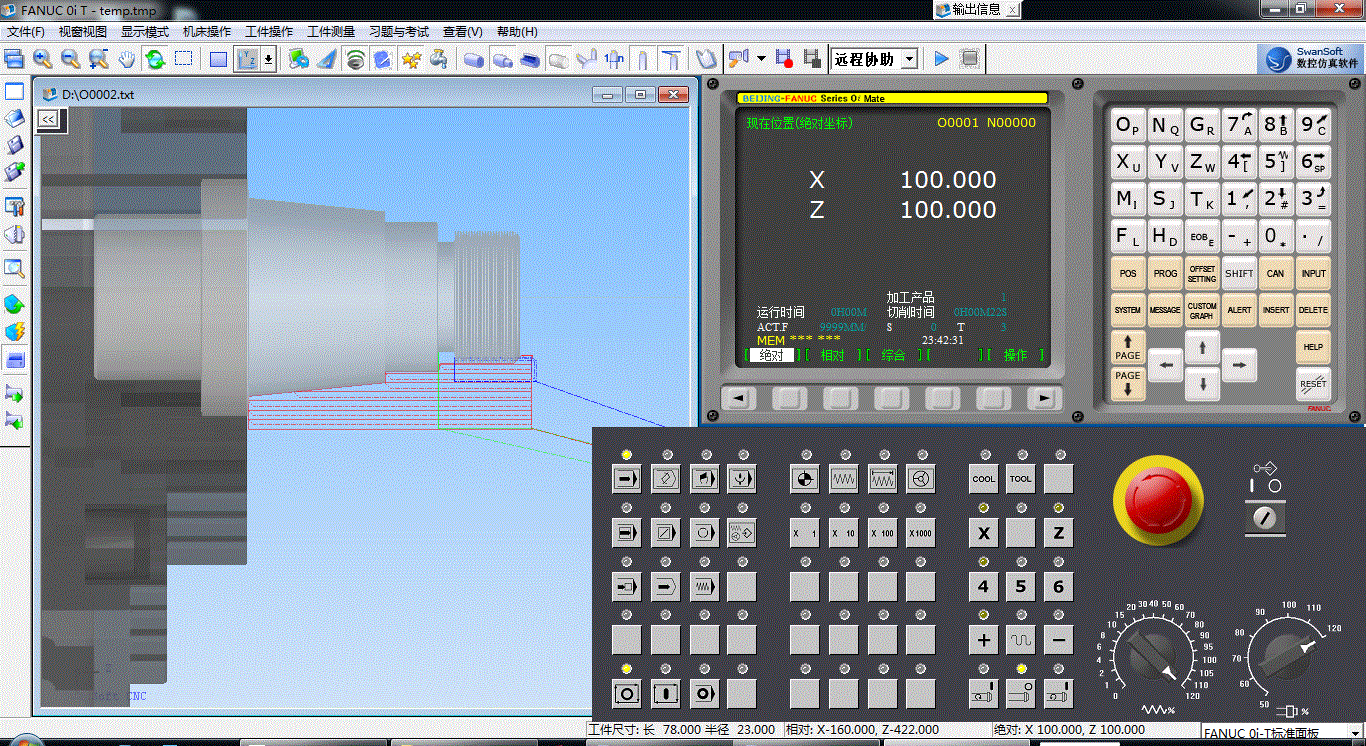
Task: Select the X1000 increment button
Action: (x=921, y=532)
